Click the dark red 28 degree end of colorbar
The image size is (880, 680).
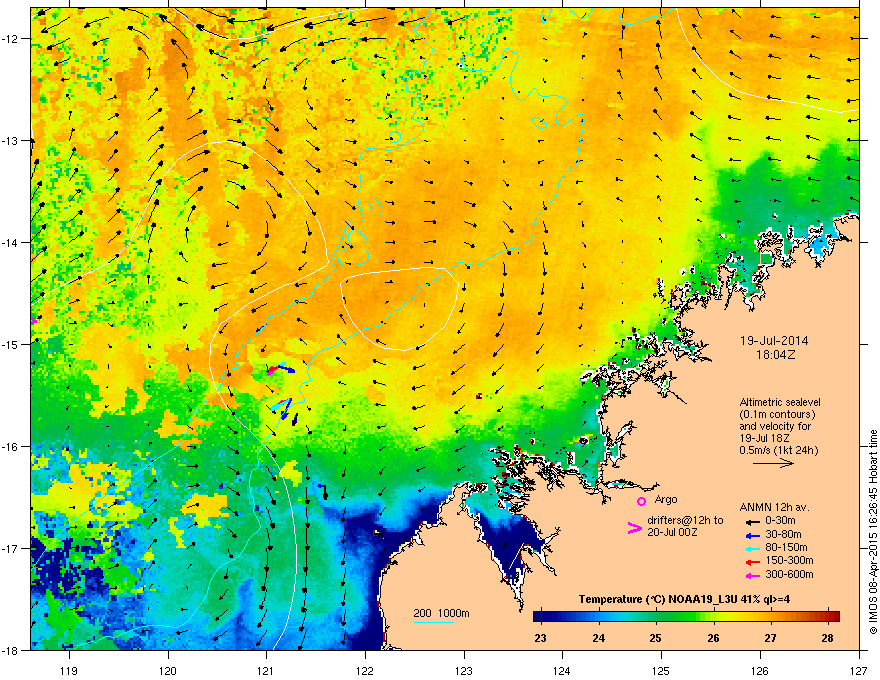(831, 617)
